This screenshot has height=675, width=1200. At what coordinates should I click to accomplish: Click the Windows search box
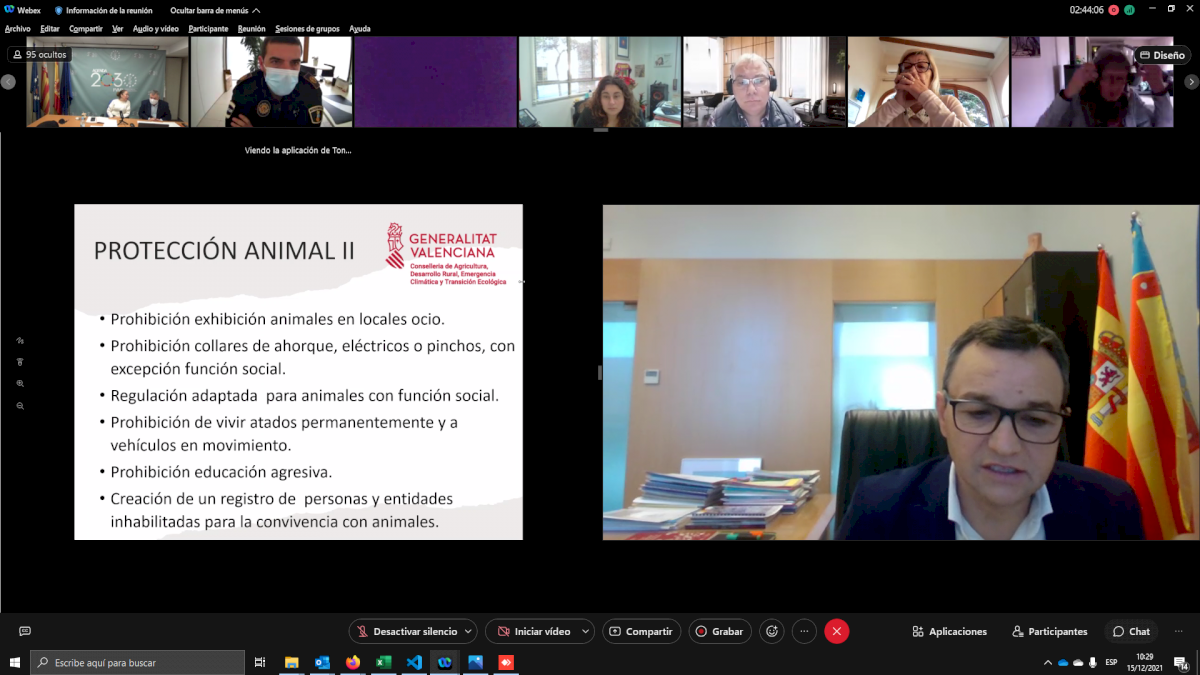pos(140,662)
